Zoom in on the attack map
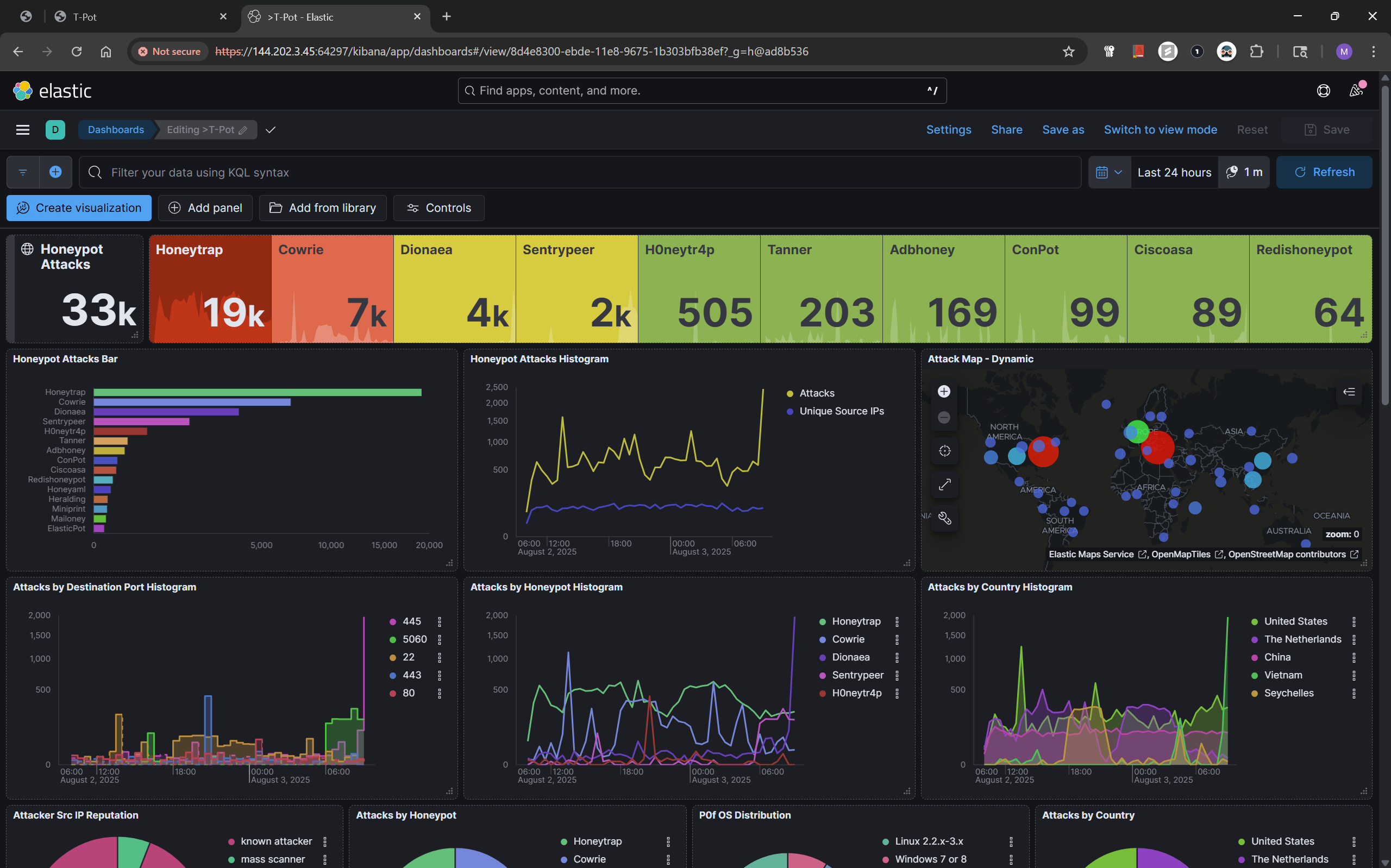 tap(944, 392)
